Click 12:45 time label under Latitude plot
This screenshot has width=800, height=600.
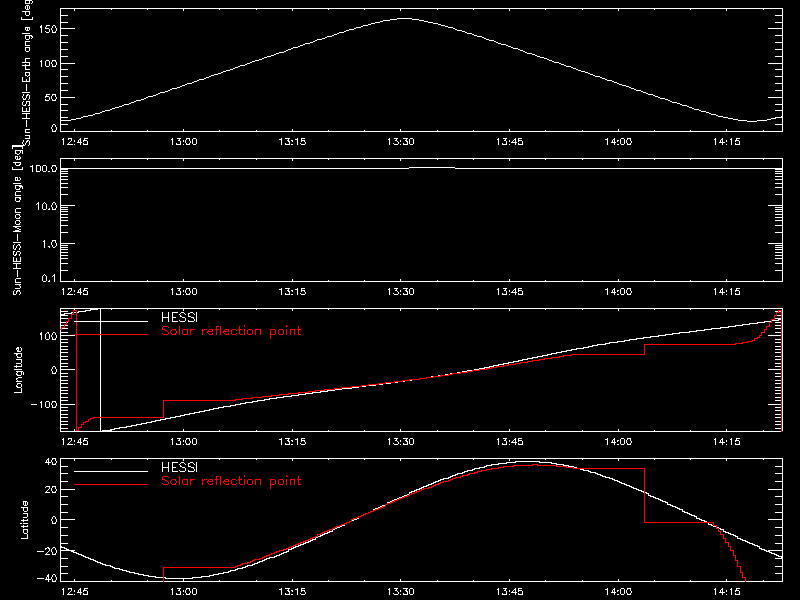coord(74,591)
